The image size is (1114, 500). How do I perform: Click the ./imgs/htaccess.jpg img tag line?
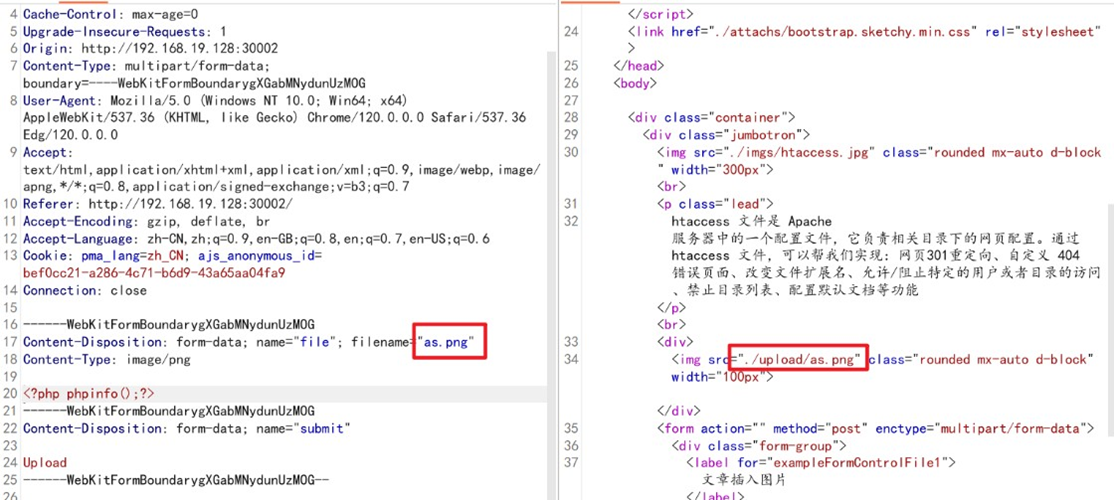click(x=879, y=152)
